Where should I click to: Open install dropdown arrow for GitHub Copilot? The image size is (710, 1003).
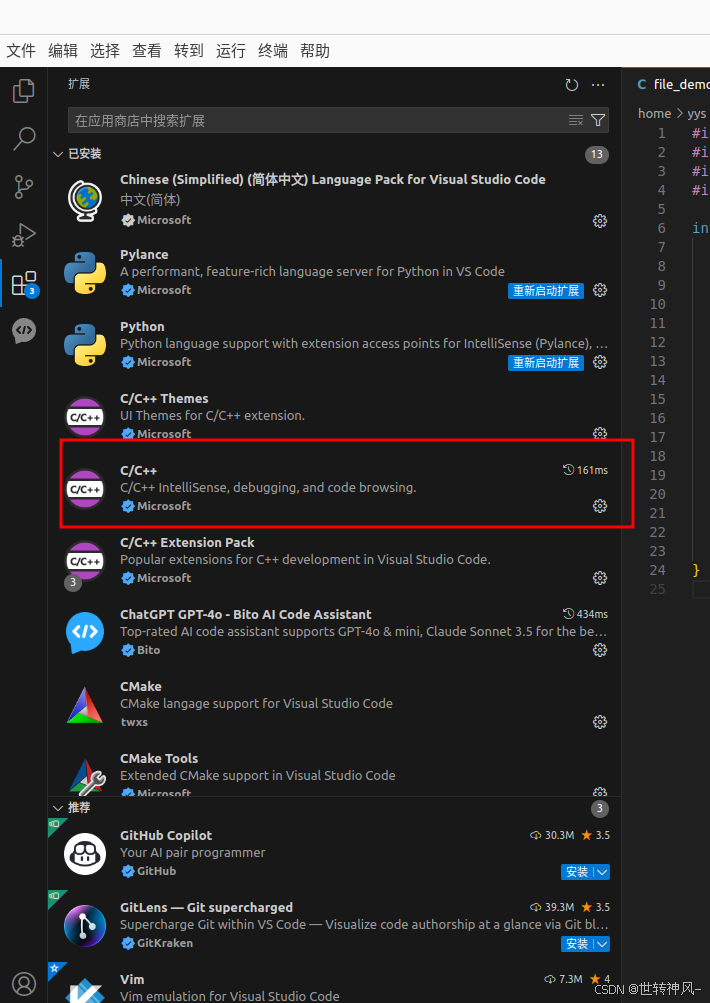coord(602,872)
